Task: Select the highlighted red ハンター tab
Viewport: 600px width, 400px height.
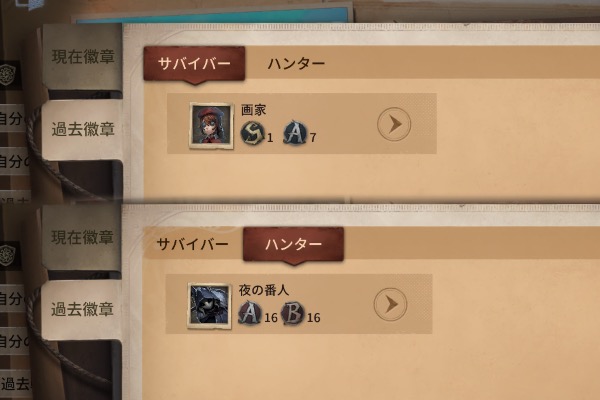Action: (293, 244)
